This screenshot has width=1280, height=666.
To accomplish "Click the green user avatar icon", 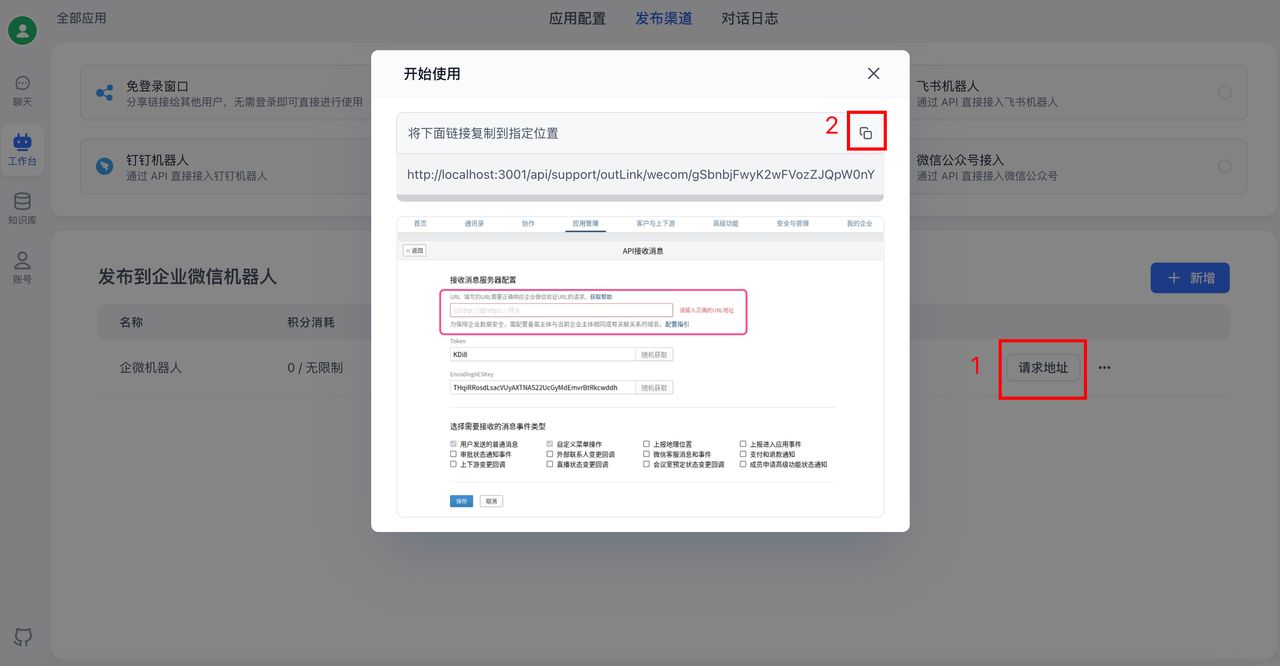I will point(22,30).
